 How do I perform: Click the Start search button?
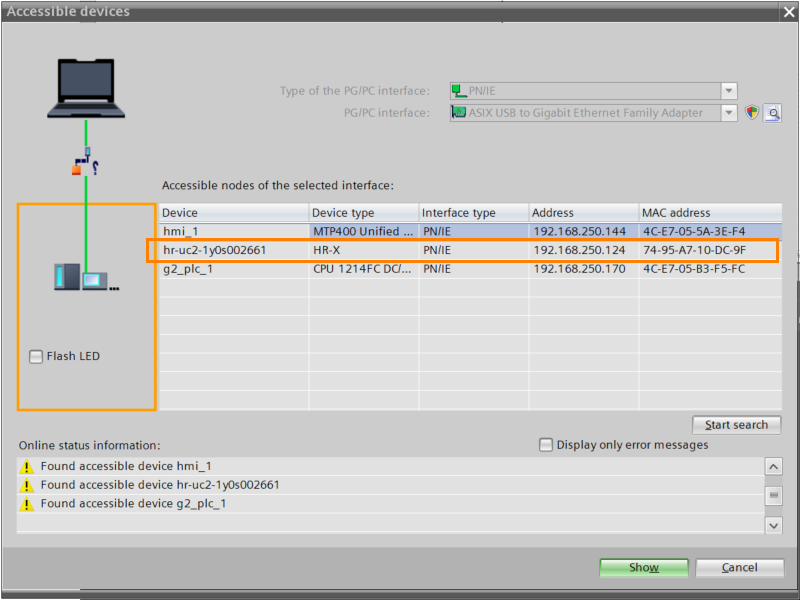point(736,425)
